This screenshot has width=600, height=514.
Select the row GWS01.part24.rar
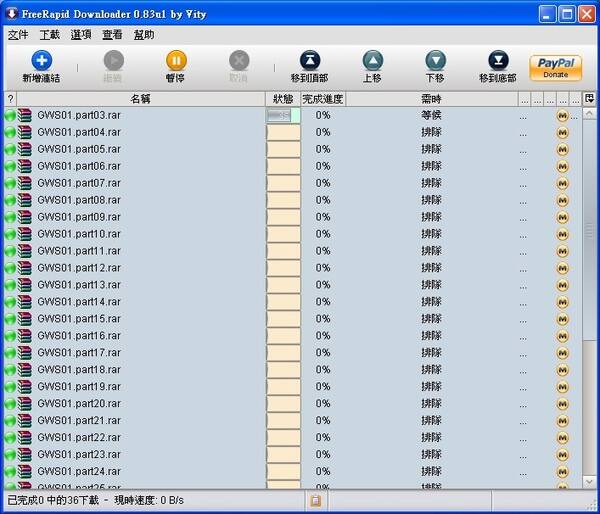click(x=293, y=472)
